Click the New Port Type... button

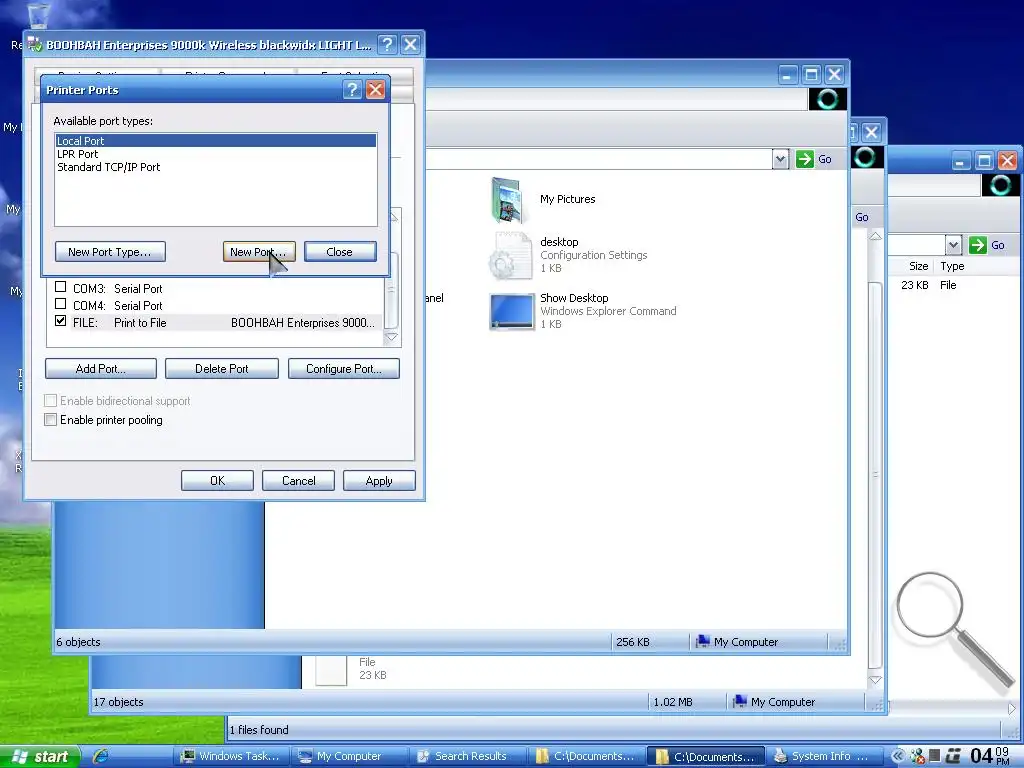[110, 251]
